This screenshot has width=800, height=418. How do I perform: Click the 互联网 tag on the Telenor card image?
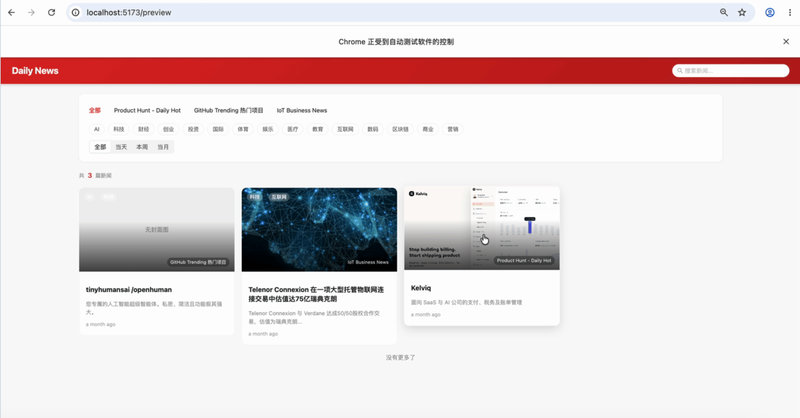279,197
